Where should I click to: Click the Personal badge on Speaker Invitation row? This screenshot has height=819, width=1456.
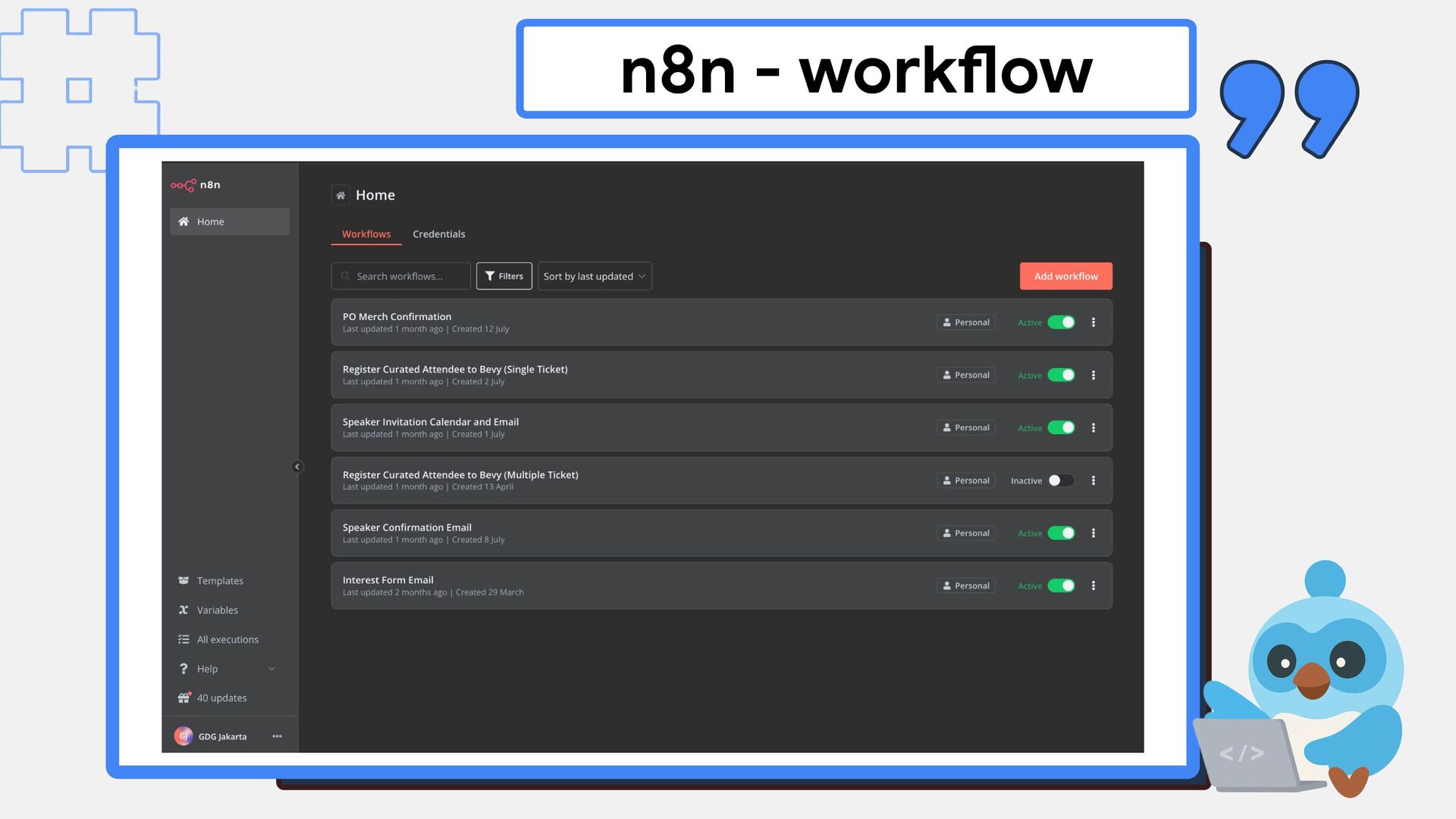pos(965,428)
